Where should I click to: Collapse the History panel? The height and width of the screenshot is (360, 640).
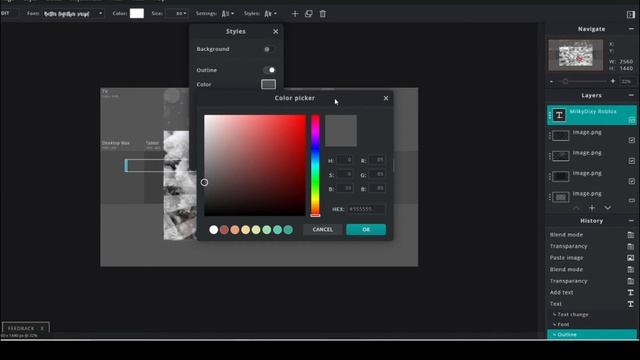coord(631,220)
